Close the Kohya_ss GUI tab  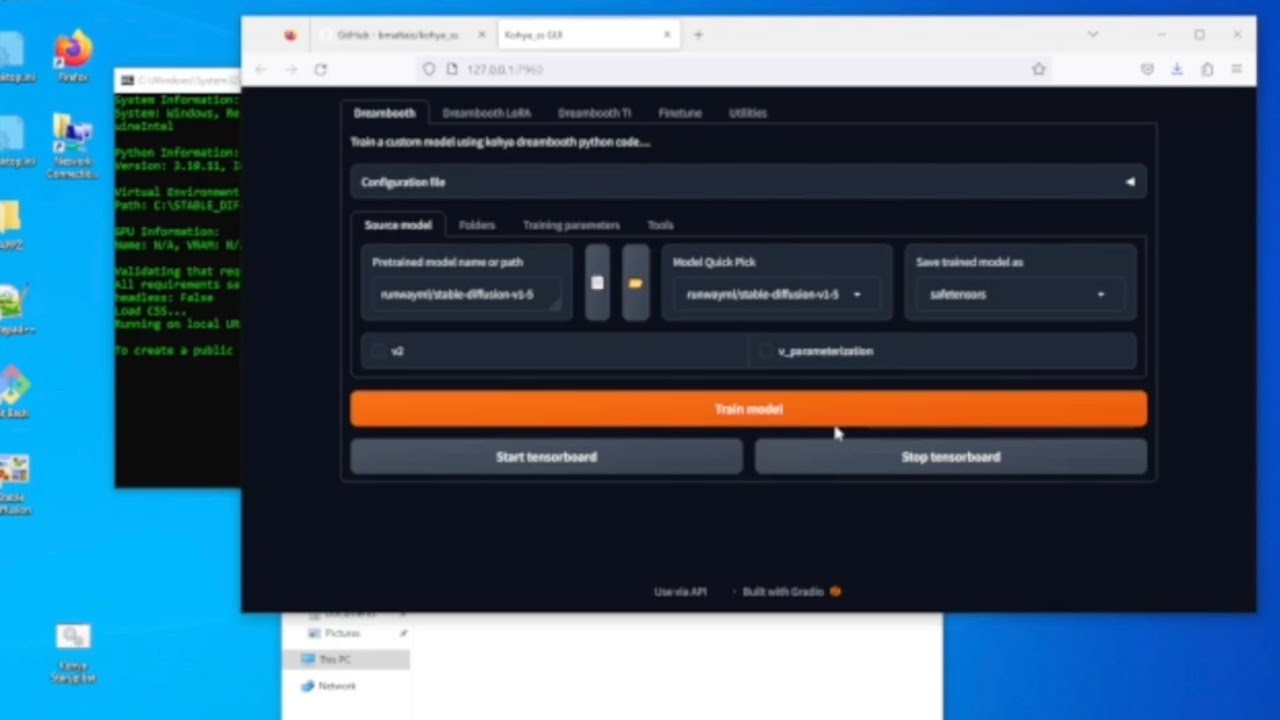tap(667, 35)
